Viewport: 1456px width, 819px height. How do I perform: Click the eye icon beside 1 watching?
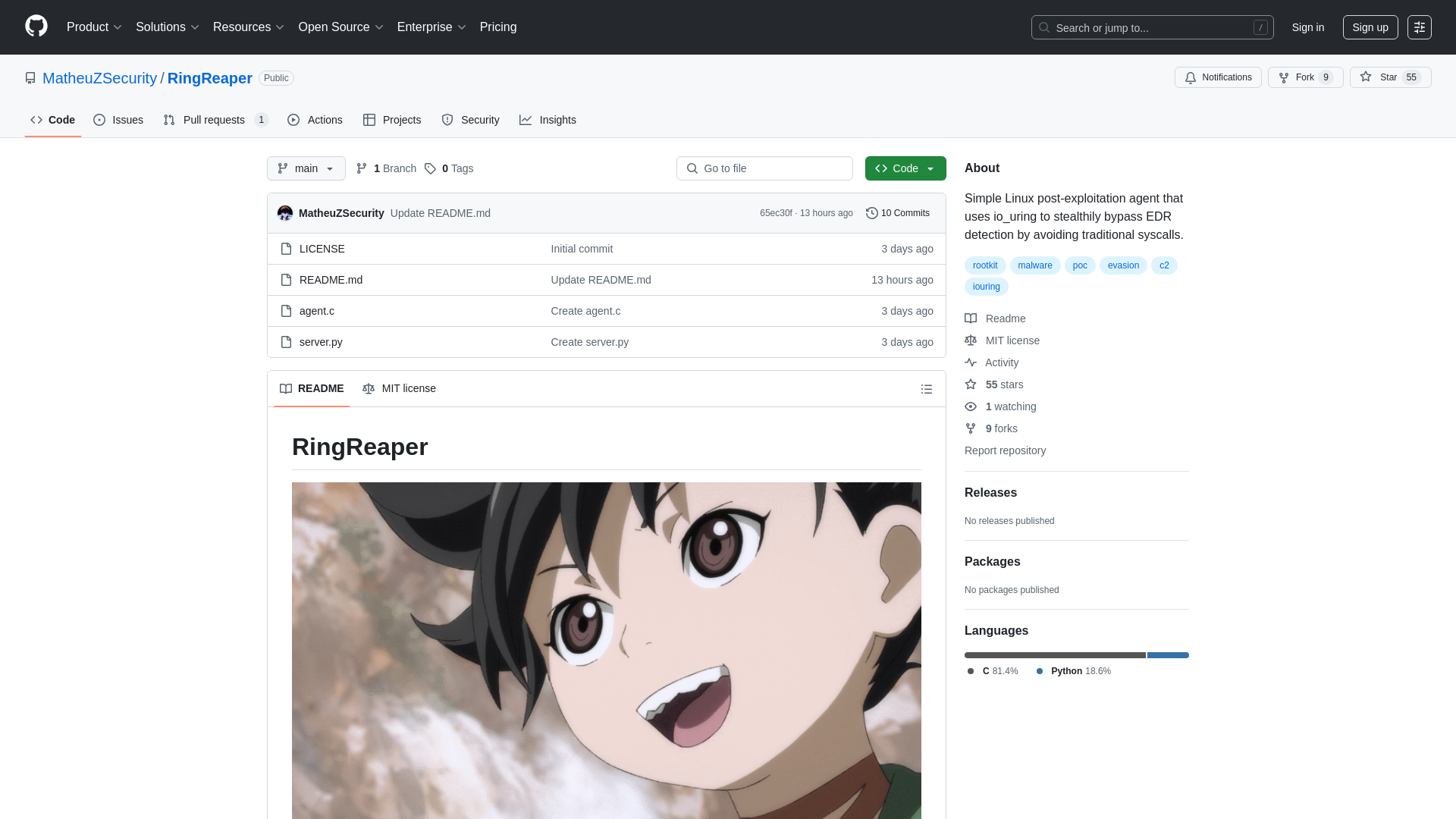pyautogui.click(x=971, y=406)
